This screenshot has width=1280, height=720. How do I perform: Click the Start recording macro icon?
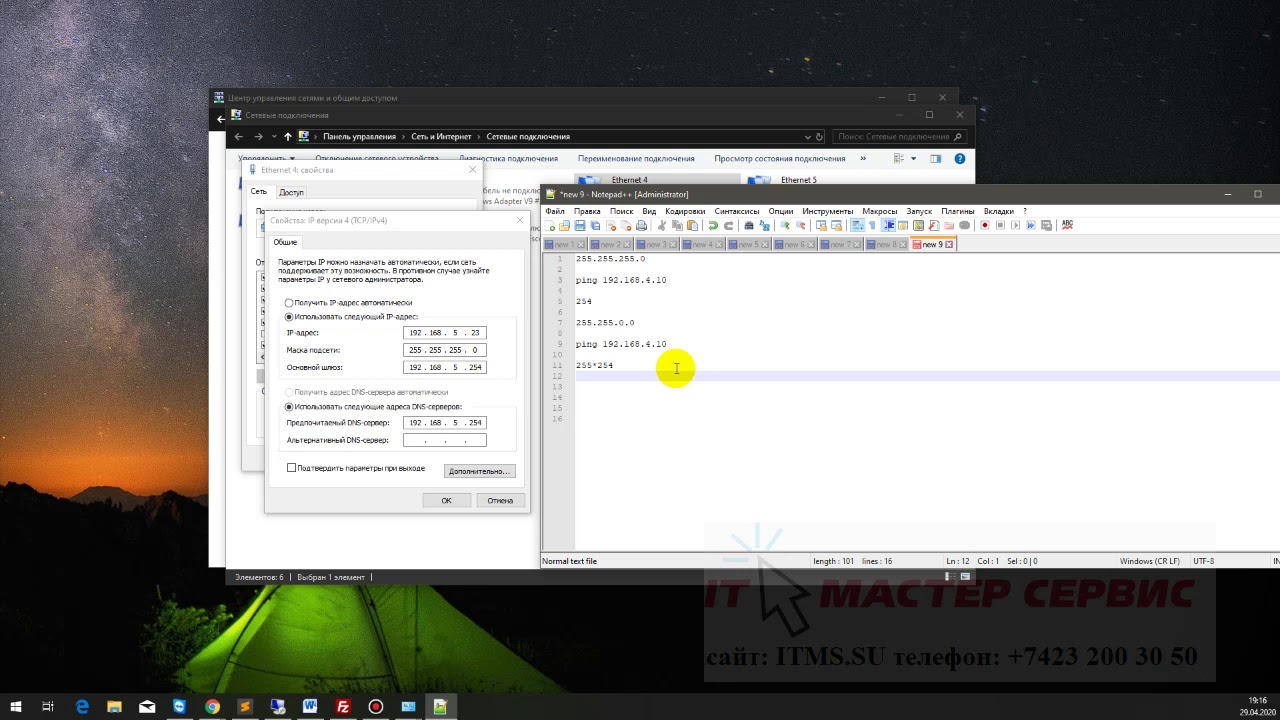pos(985,225)
